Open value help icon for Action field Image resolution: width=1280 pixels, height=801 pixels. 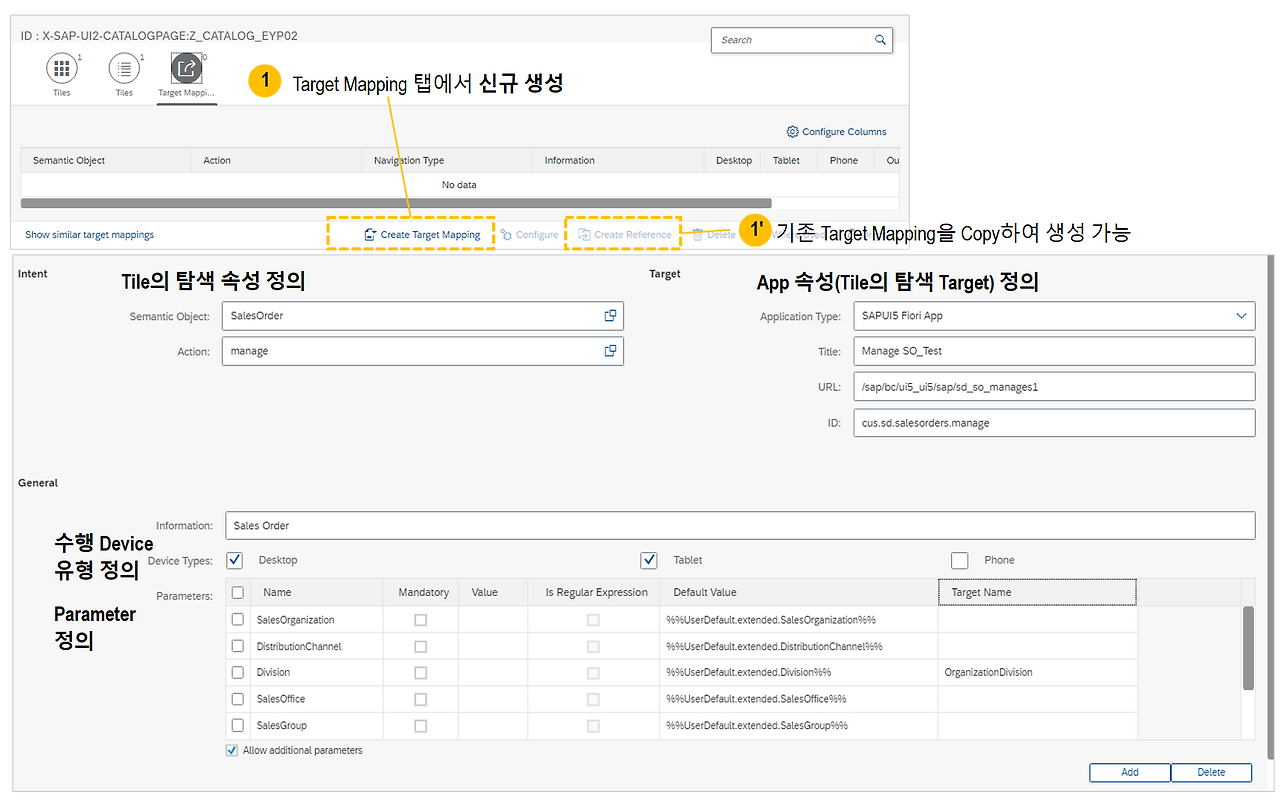point(610,351)
